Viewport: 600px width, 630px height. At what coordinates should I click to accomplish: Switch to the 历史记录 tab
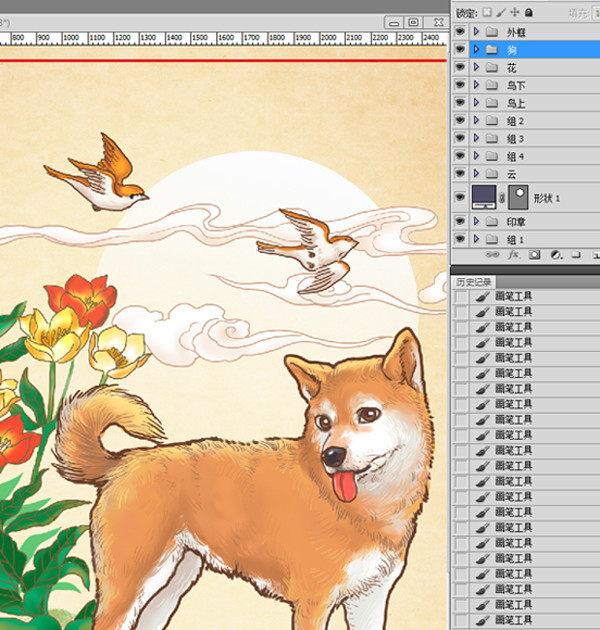coord(473,282)
